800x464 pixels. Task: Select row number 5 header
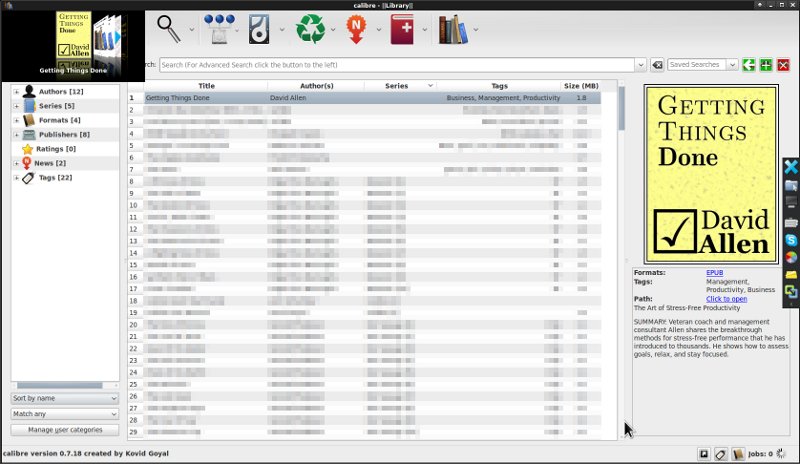point(135,145)
